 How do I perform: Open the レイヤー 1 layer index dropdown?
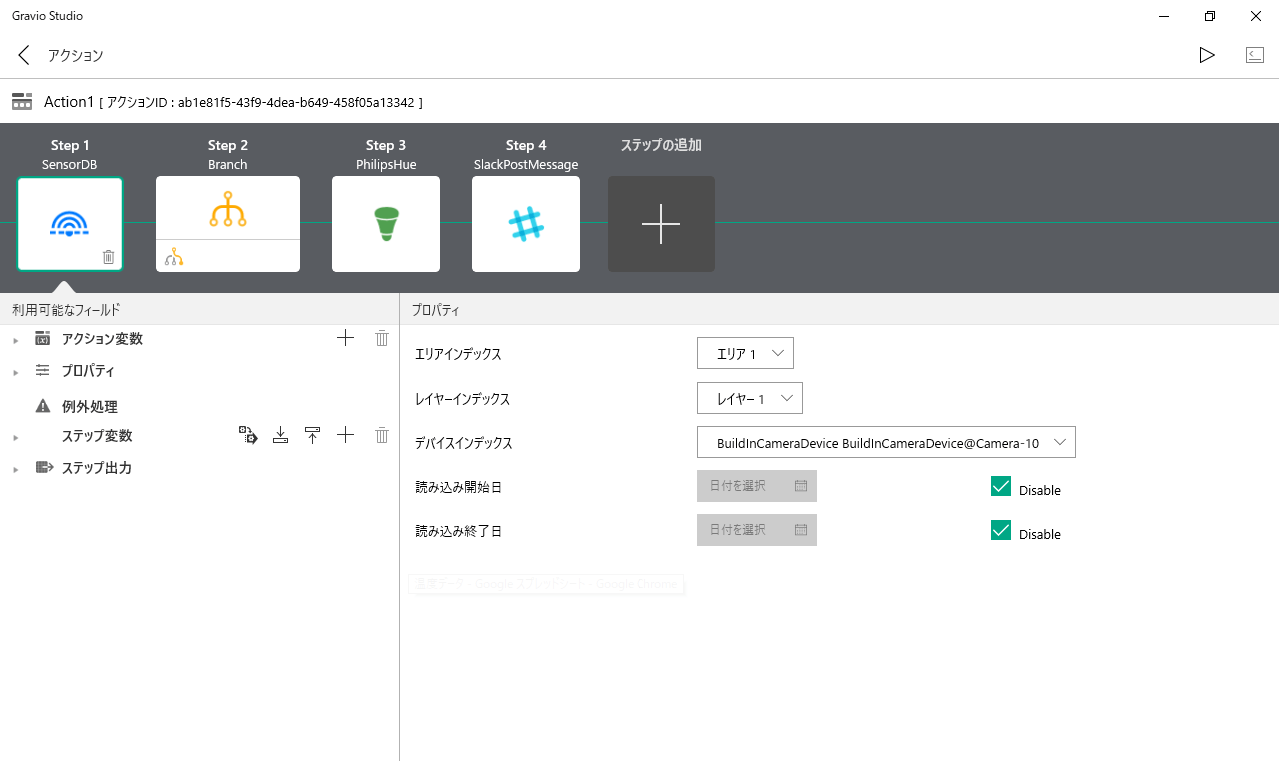tap(749, 398)
